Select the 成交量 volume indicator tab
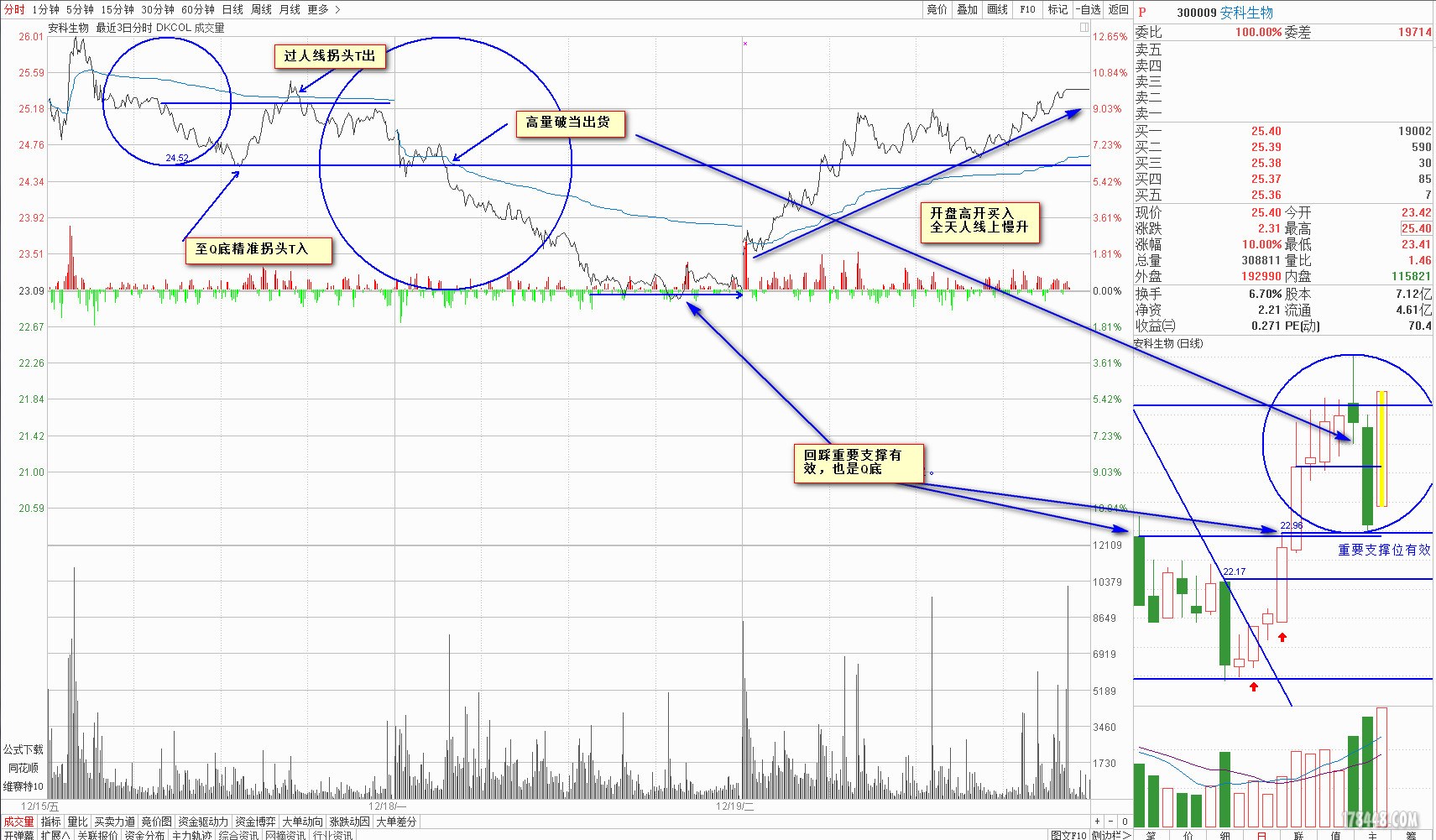The image size is (1436, 840). 18,822
